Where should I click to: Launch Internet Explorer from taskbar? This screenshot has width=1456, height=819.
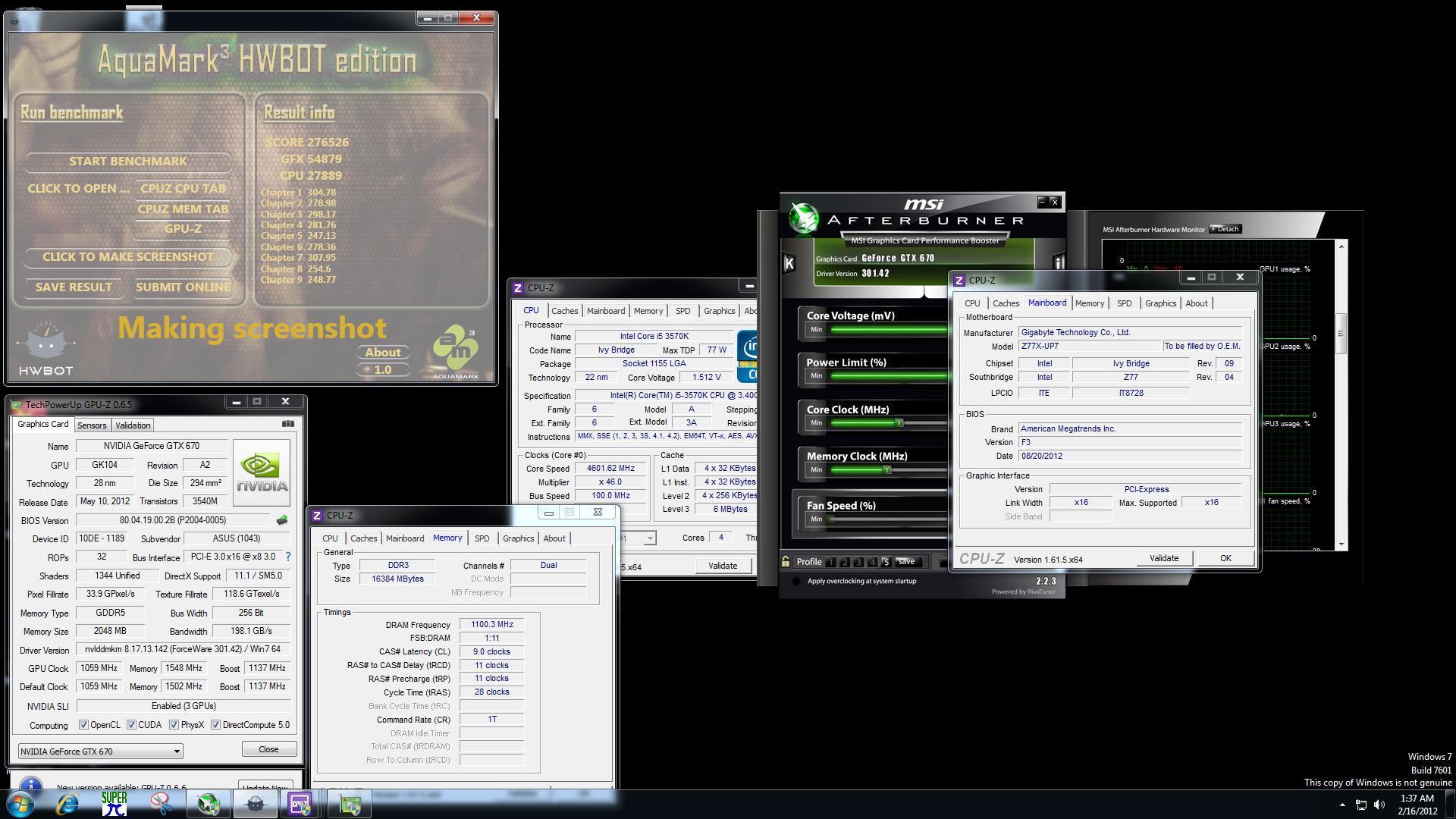click(x=67, y=804)
